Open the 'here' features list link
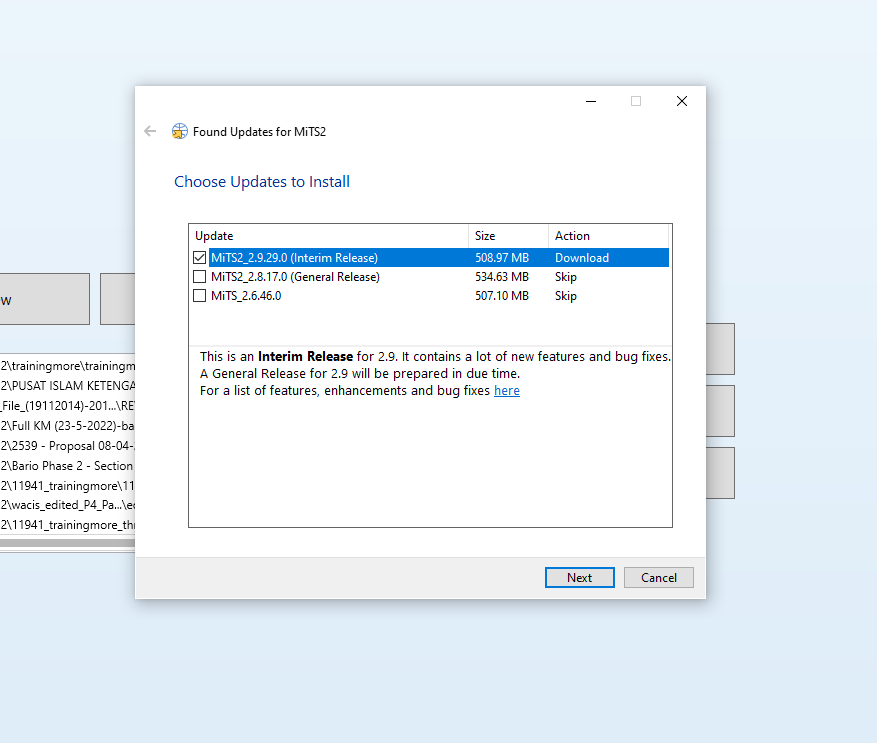 [x=507, y=391]
